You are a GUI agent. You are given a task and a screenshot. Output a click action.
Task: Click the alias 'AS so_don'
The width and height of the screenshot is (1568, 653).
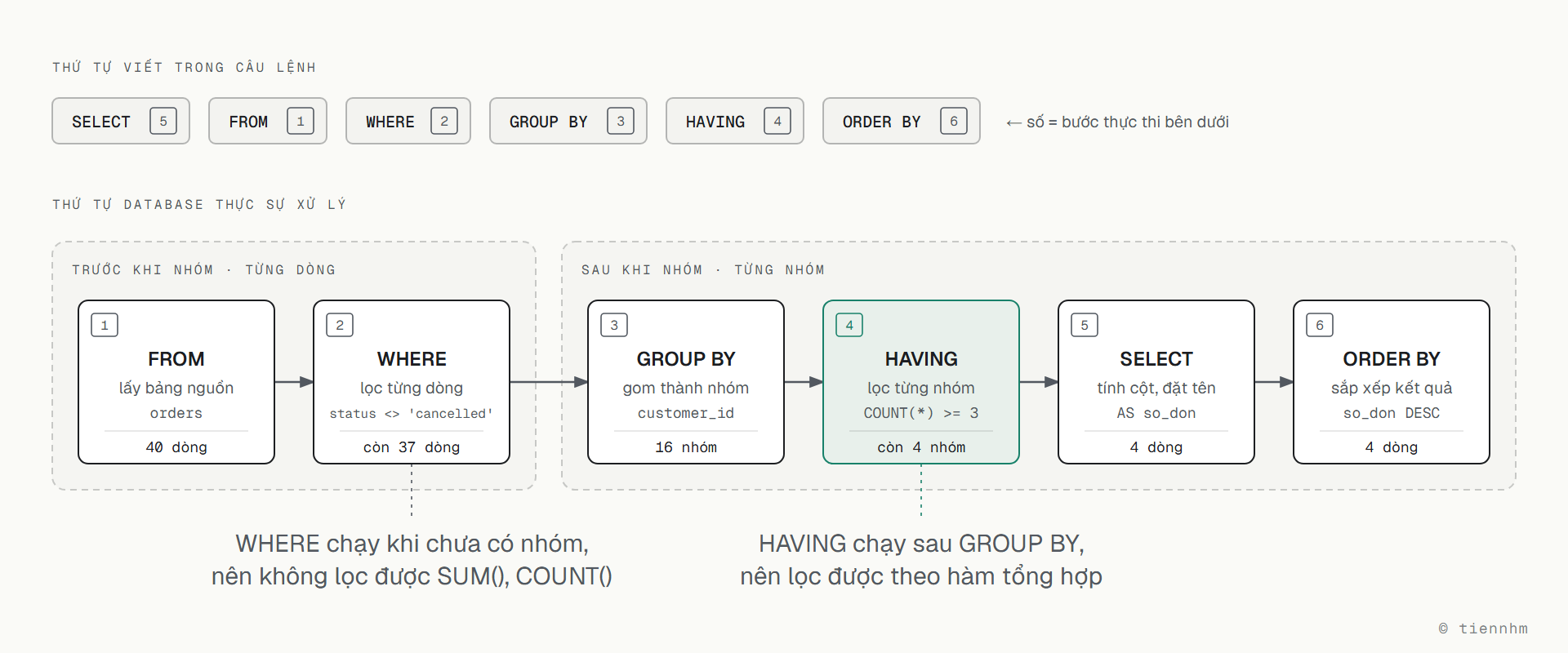coord(1156,413)
